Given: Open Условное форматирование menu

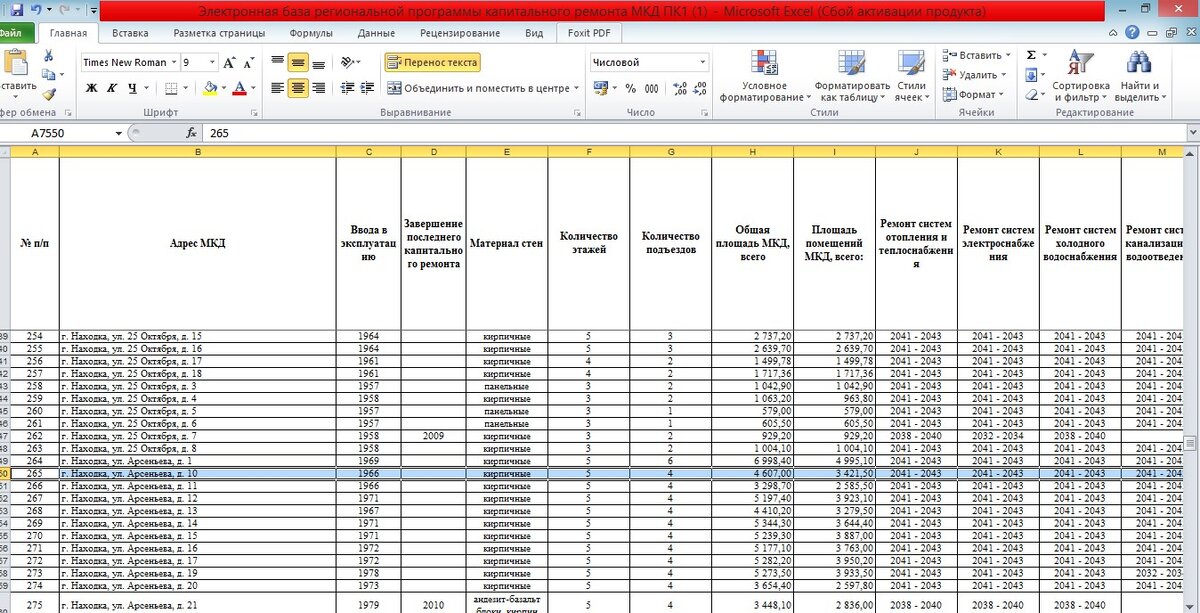Looking at the screenshot, I should [765, 75].
